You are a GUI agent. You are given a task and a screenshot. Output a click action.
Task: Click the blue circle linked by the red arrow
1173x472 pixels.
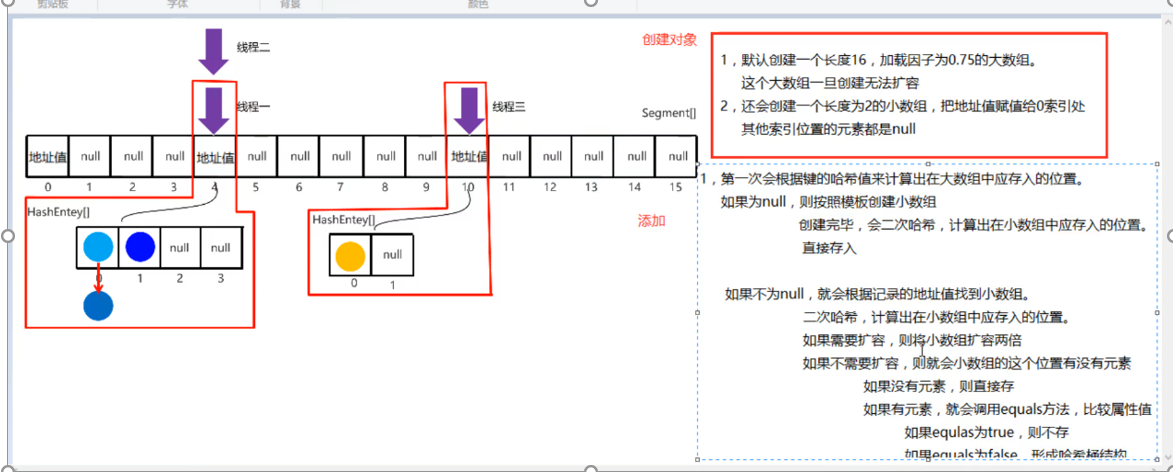[98, 306]
